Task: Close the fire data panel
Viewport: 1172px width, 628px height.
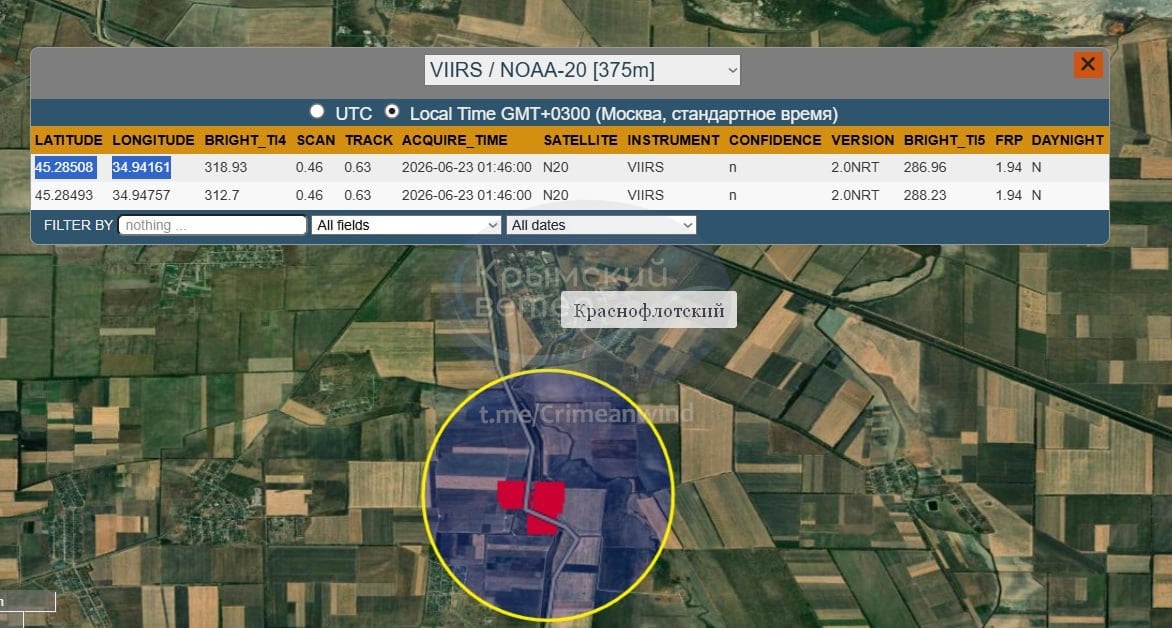Action: pos(1088,65)
